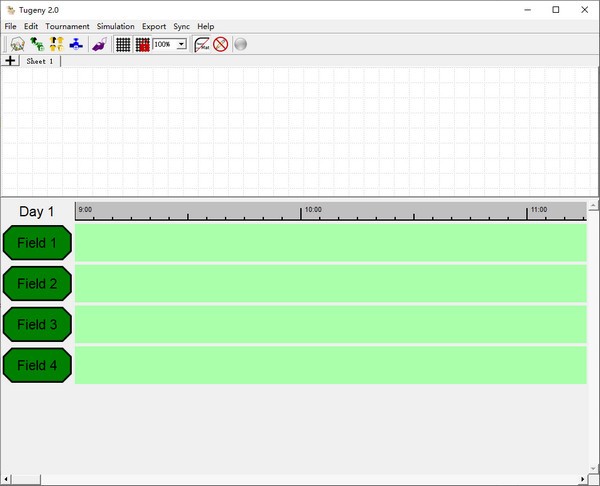
Task: Open the 100% zoom dropdown
Action: (181, 44)
